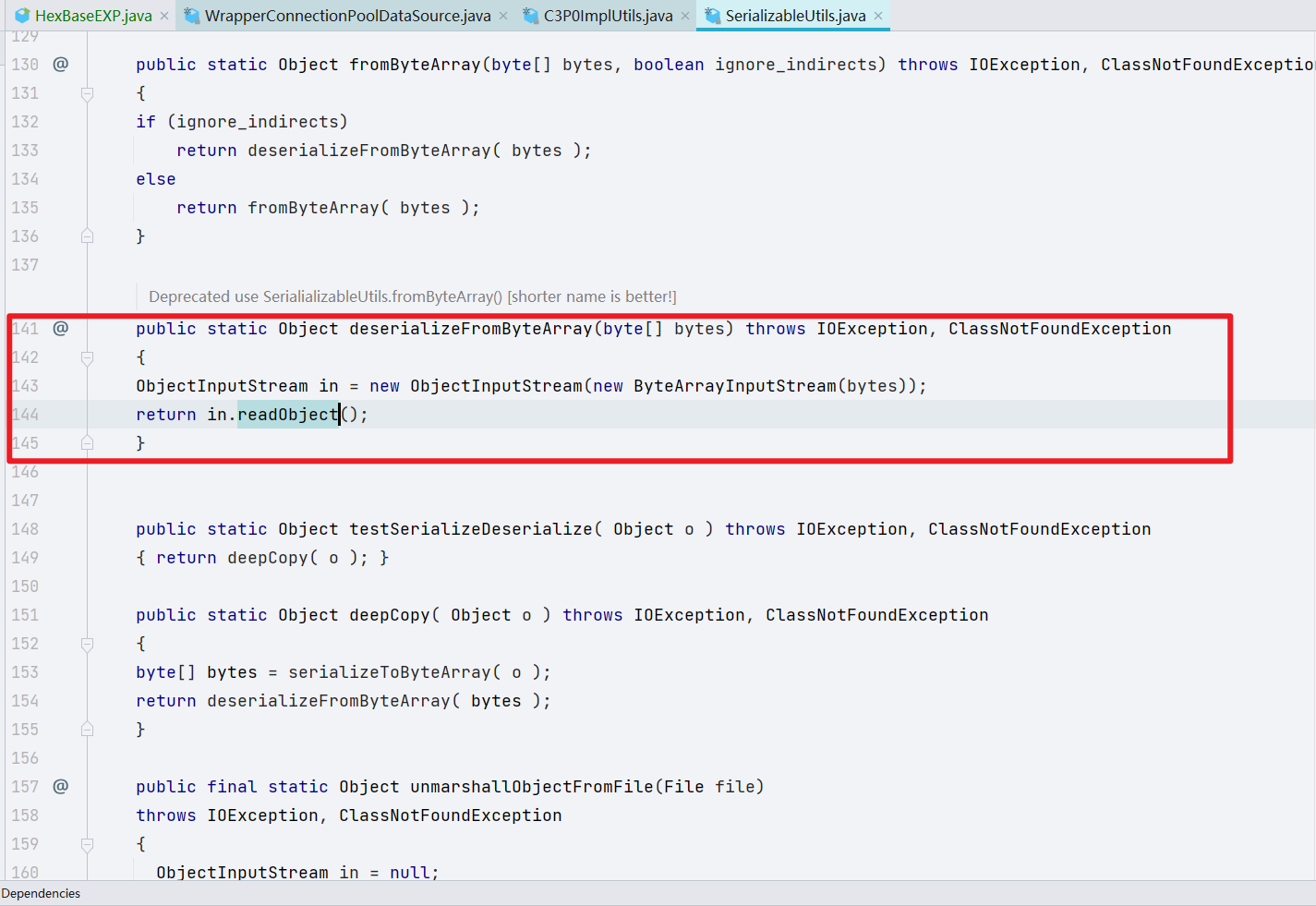The image size is (1316, 906).
Task: Click the highlighted readObject word on line 144
Action: [287, 414]
